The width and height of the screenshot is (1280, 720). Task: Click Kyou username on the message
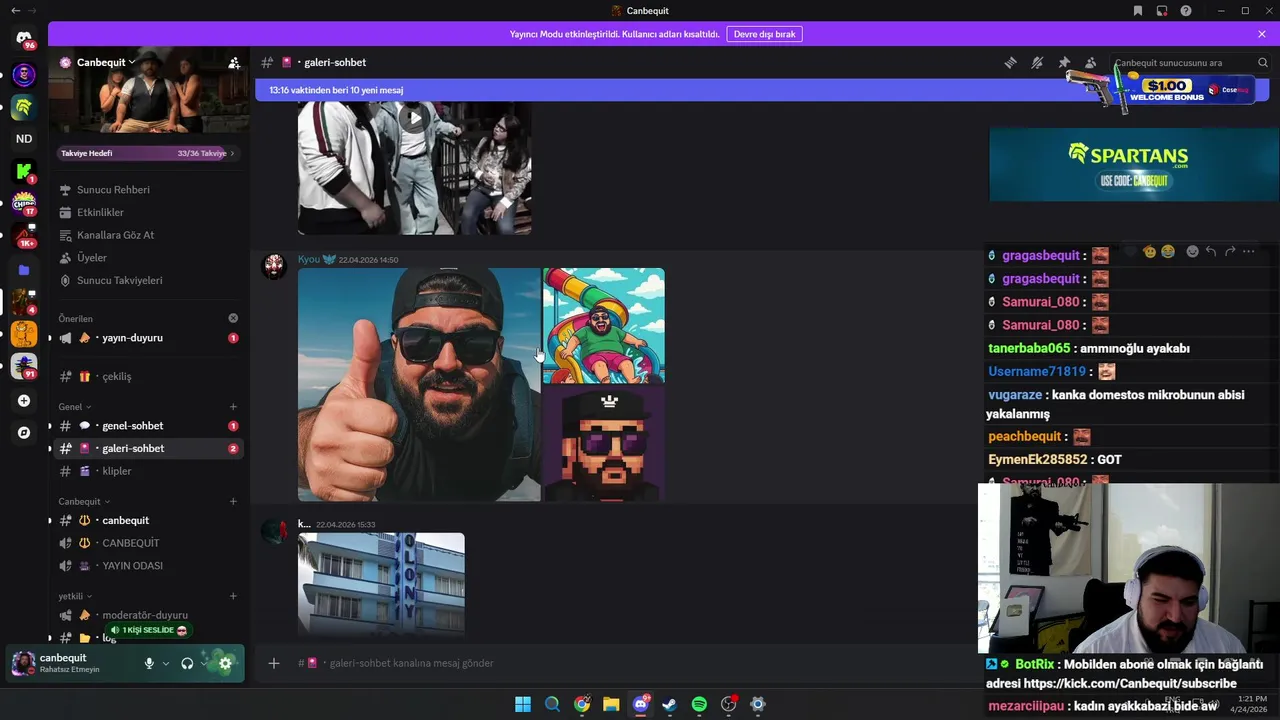[x=308, y=259]
